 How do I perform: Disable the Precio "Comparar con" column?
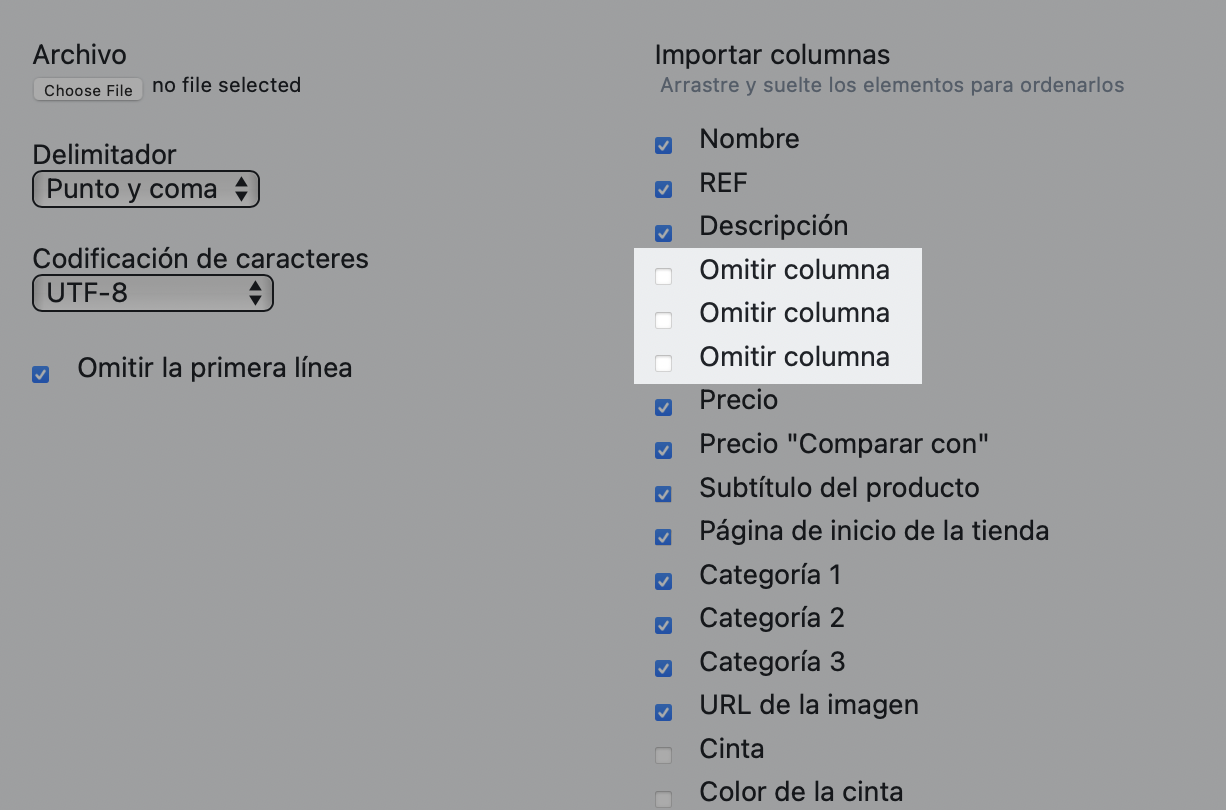(663, 450)
